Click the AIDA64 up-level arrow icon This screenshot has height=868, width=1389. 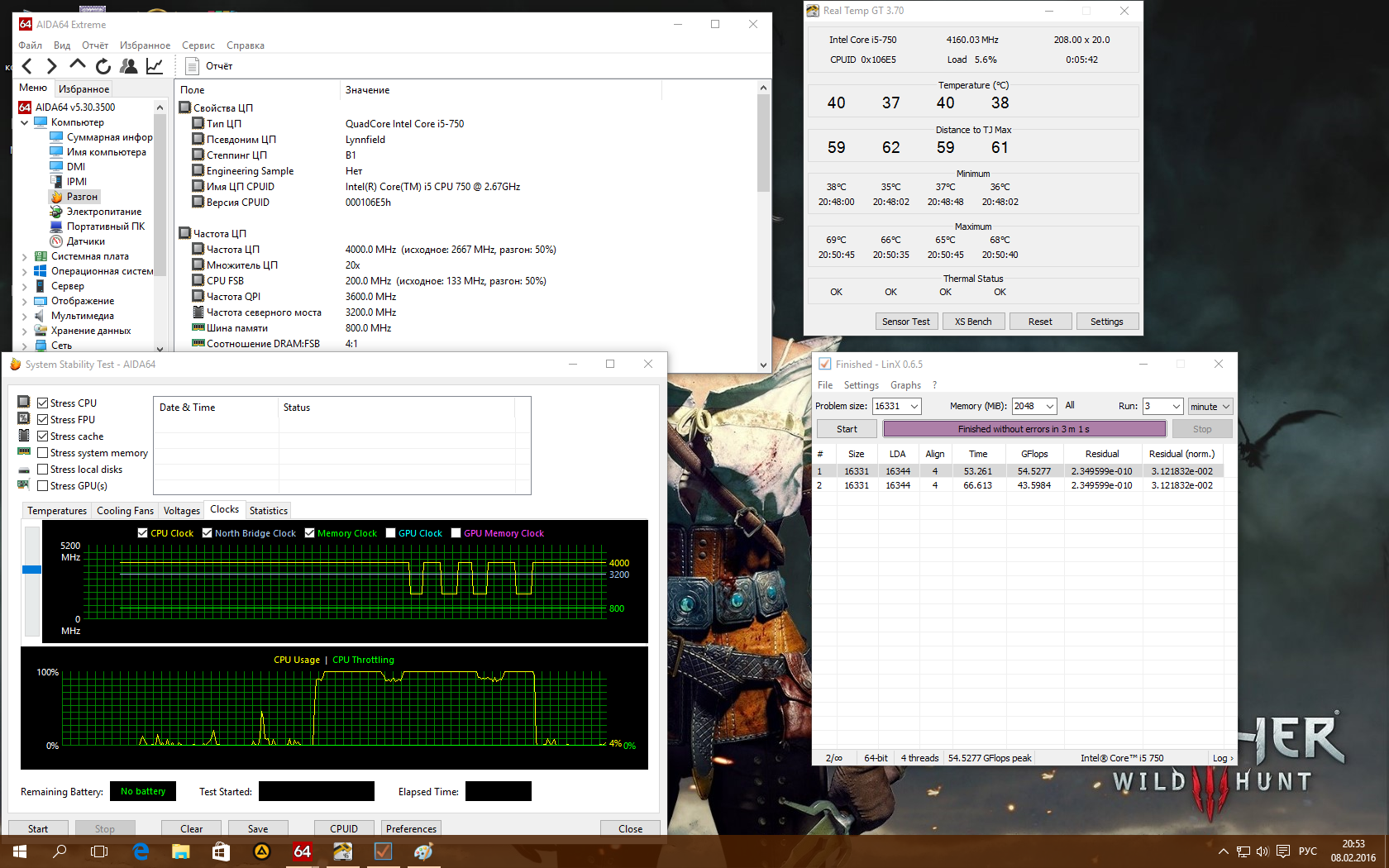78,65
